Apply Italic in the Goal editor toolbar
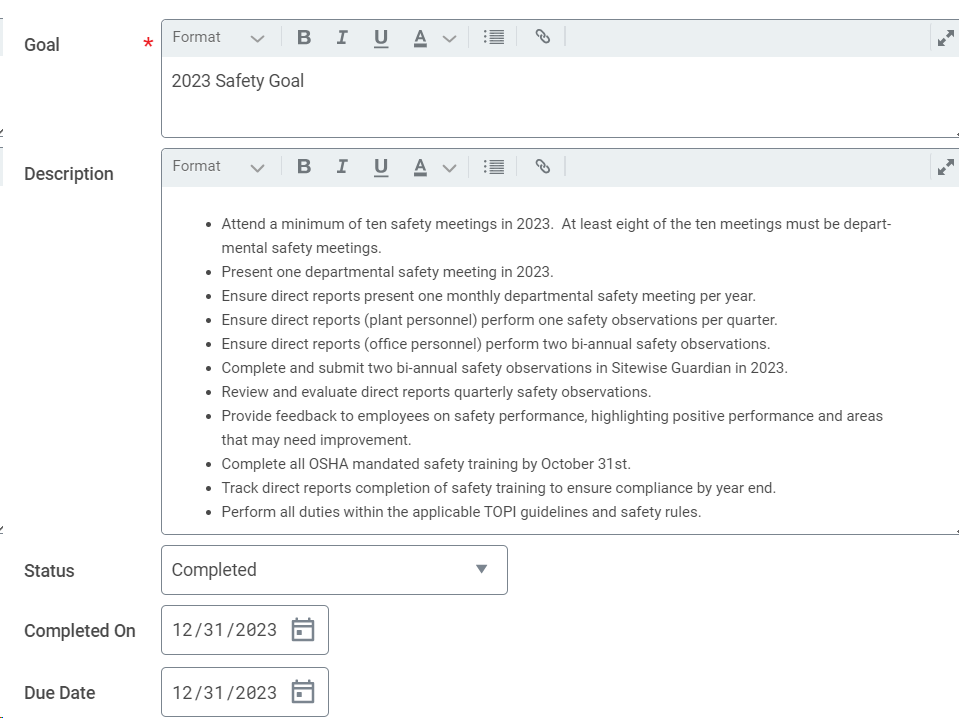The width and height of the screenshot is (959, 718). click(342, 37)
